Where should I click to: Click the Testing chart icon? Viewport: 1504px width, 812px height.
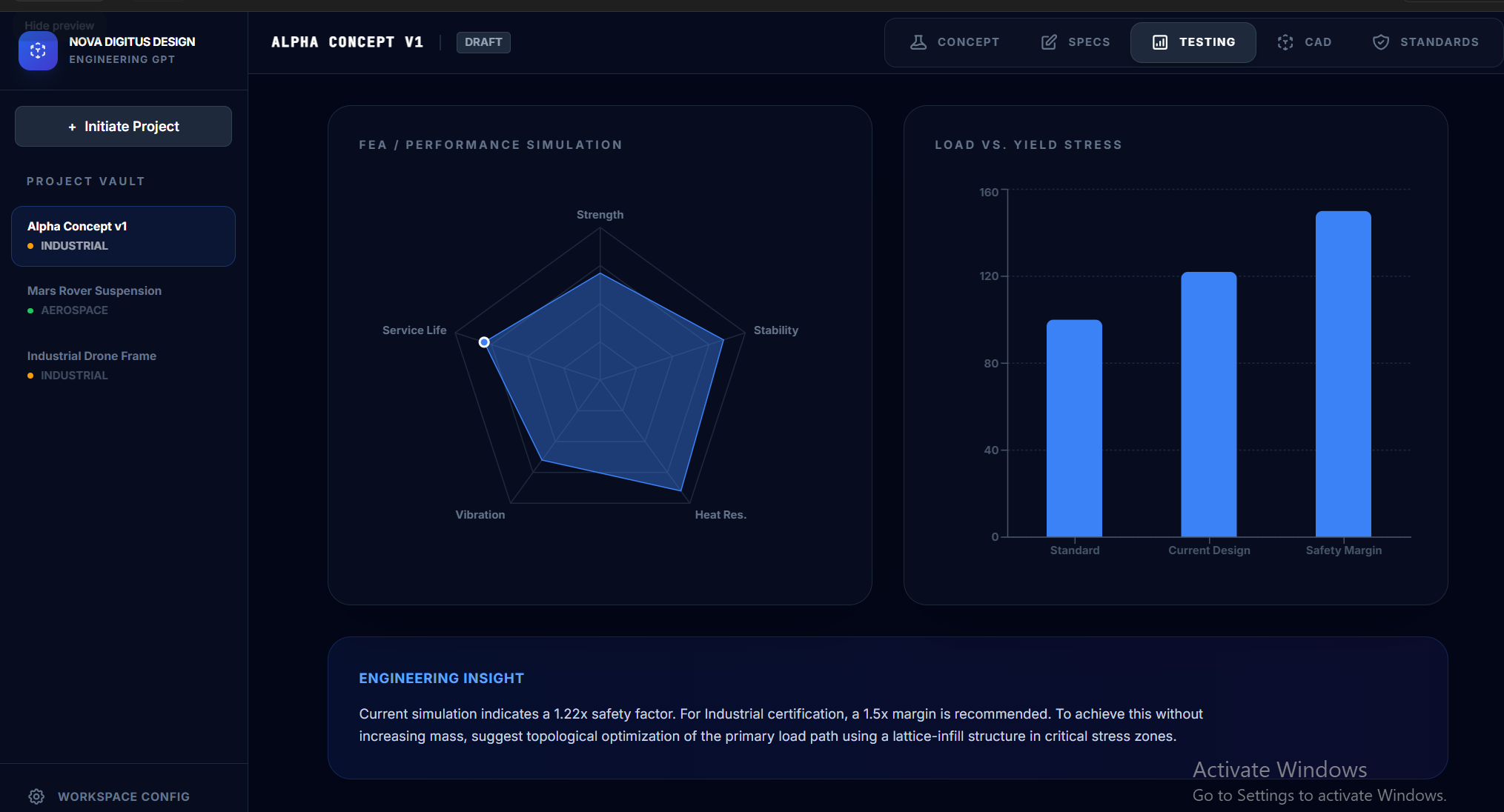click(x=1160, y=42)
